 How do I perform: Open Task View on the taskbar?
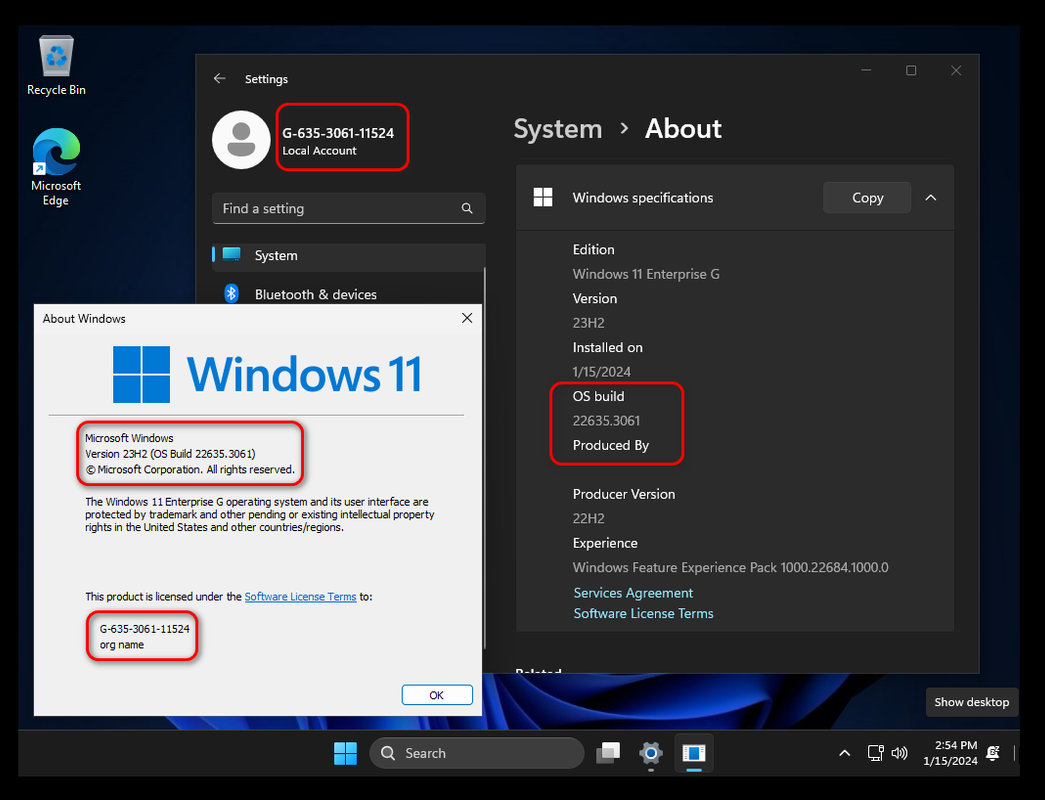coord(608,753)
